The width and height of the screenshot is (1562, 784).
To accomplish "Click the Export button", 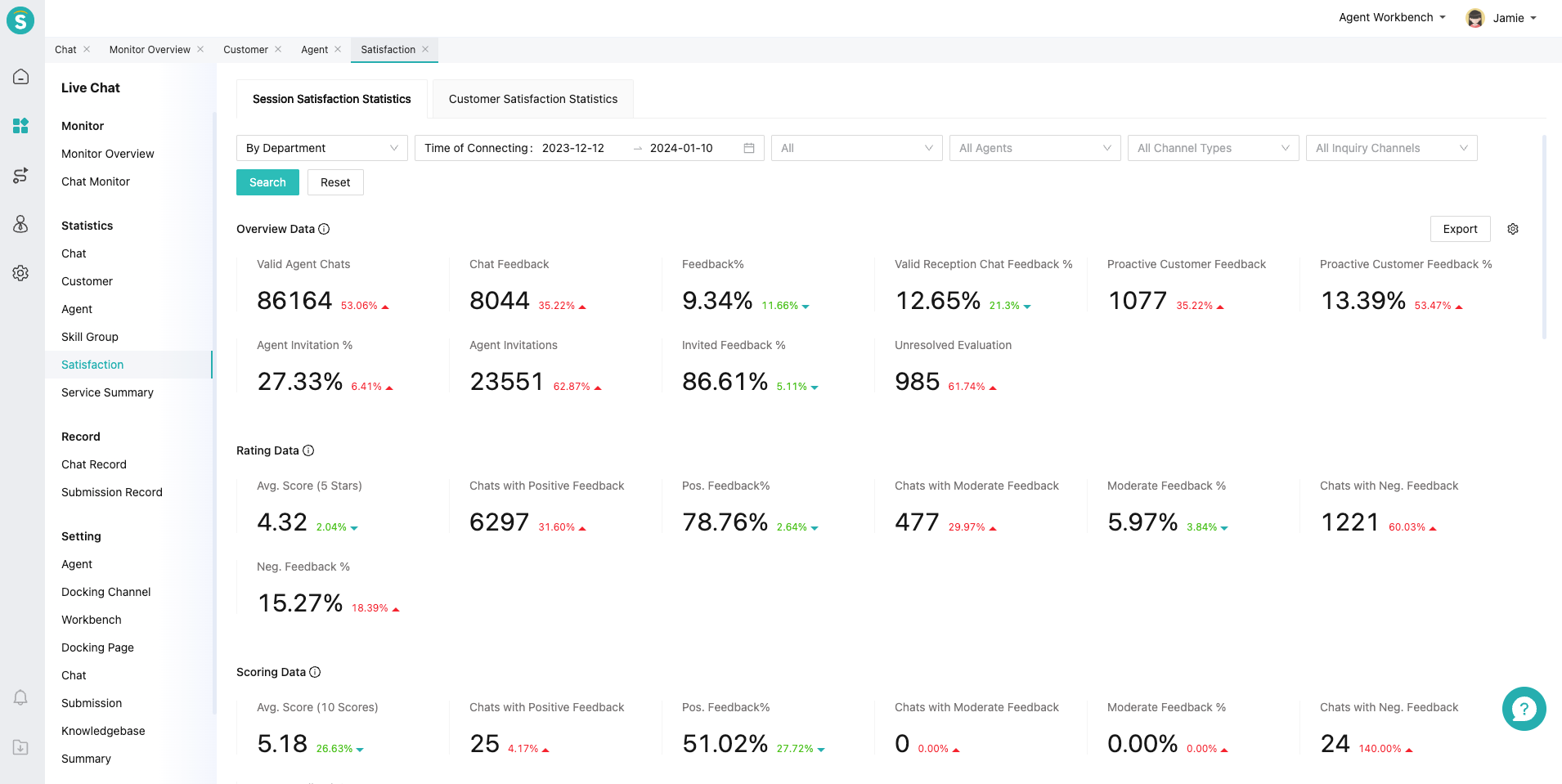I will [x=1461, y=229].
